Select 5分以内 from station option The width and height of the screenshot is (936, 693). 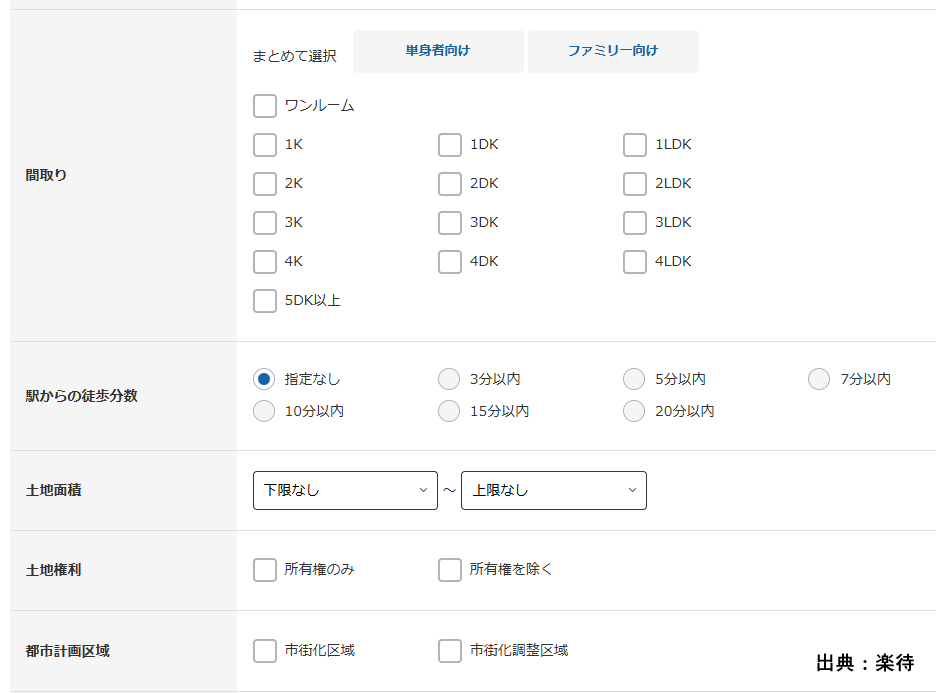634,379
